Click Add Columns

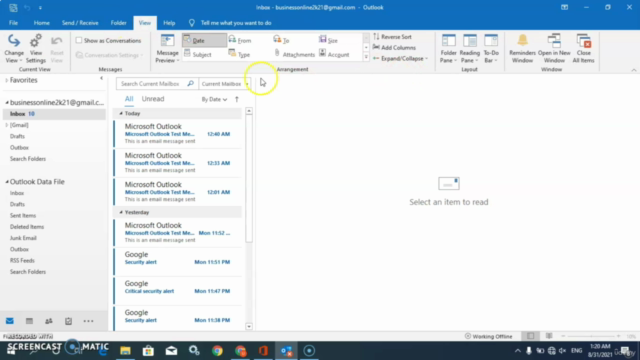[x=394, y=47]
